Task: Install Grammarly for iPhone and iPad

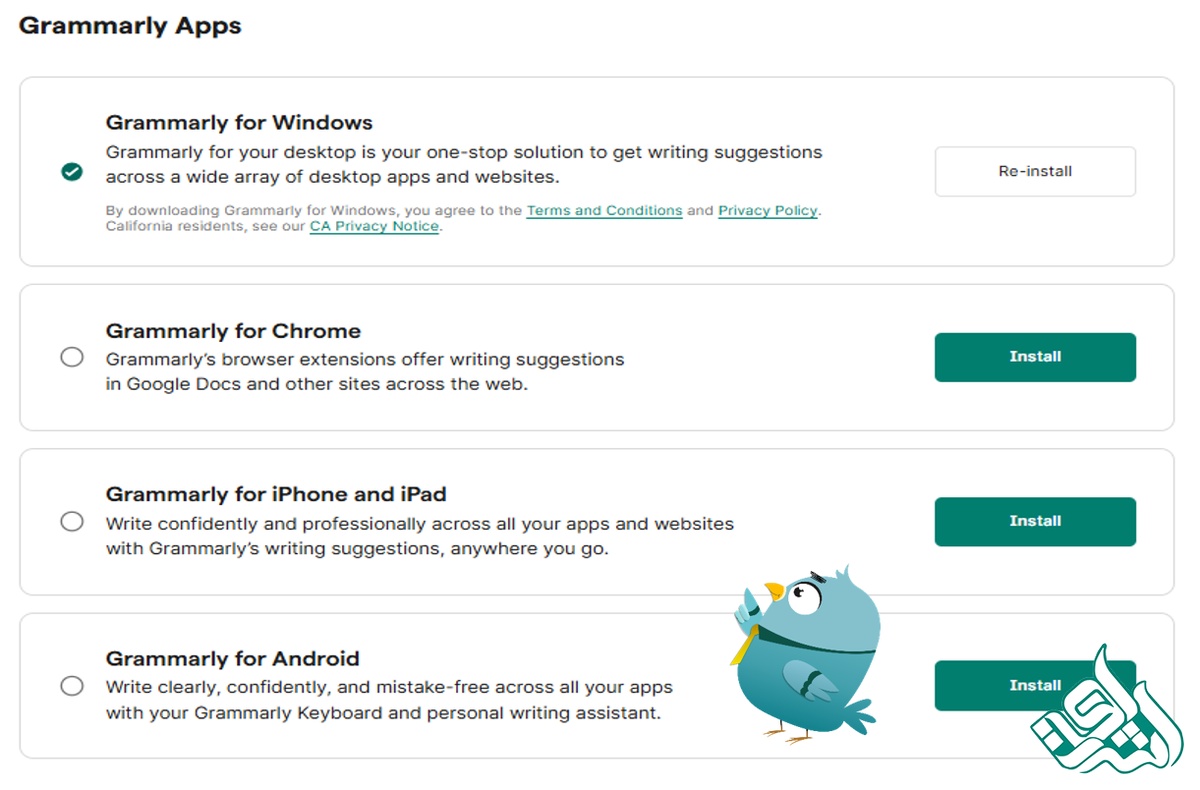Action: pos(1035,521)
